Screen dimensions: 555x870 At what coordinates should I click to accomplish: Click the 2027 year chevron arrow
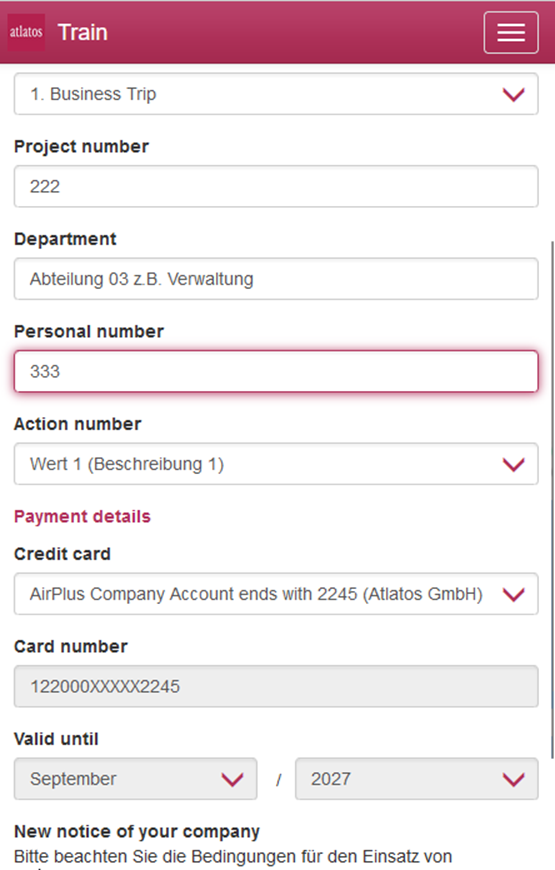click(x=513, y=780)
